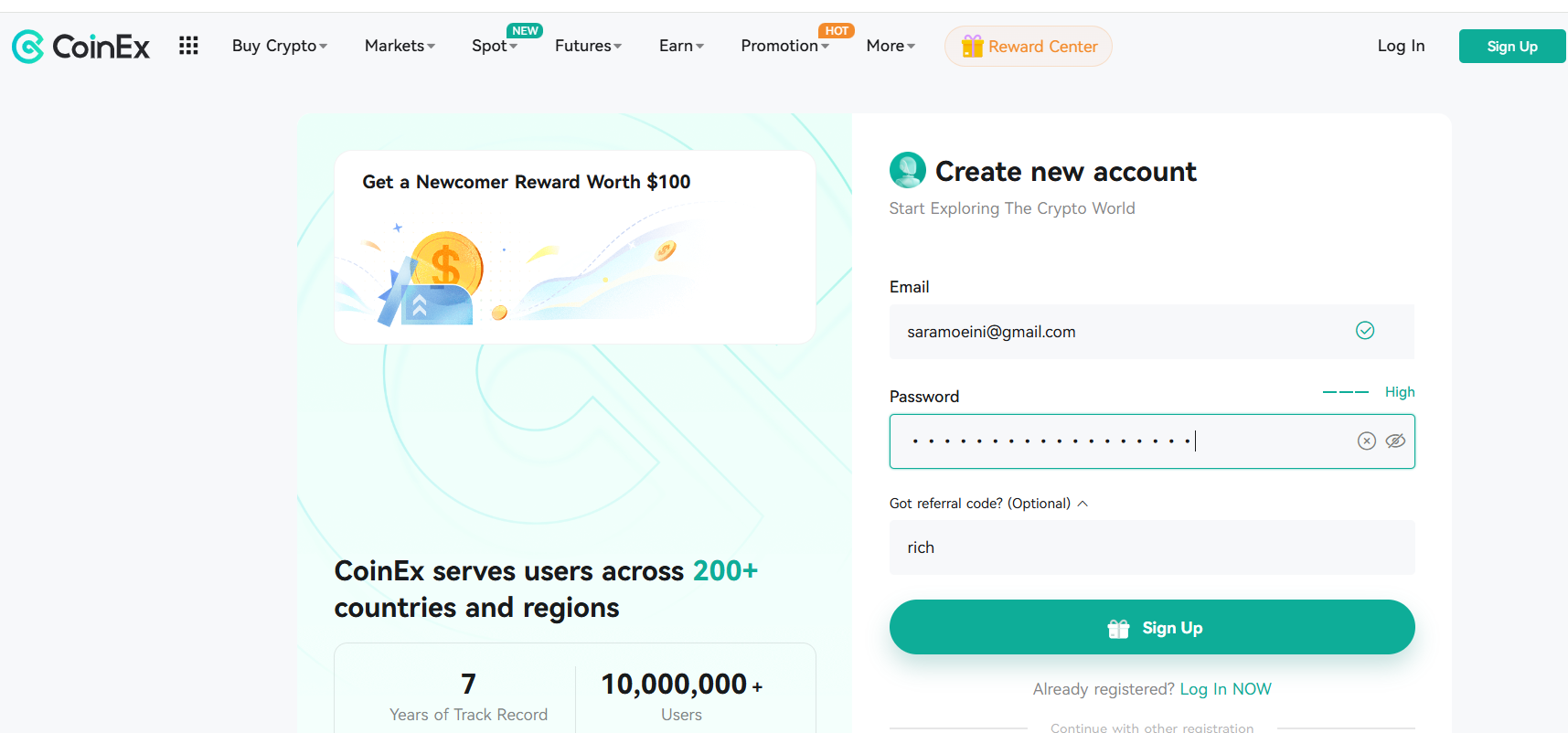
Task: Open the apps grid menu icon
Action: [x=188, y=46]
